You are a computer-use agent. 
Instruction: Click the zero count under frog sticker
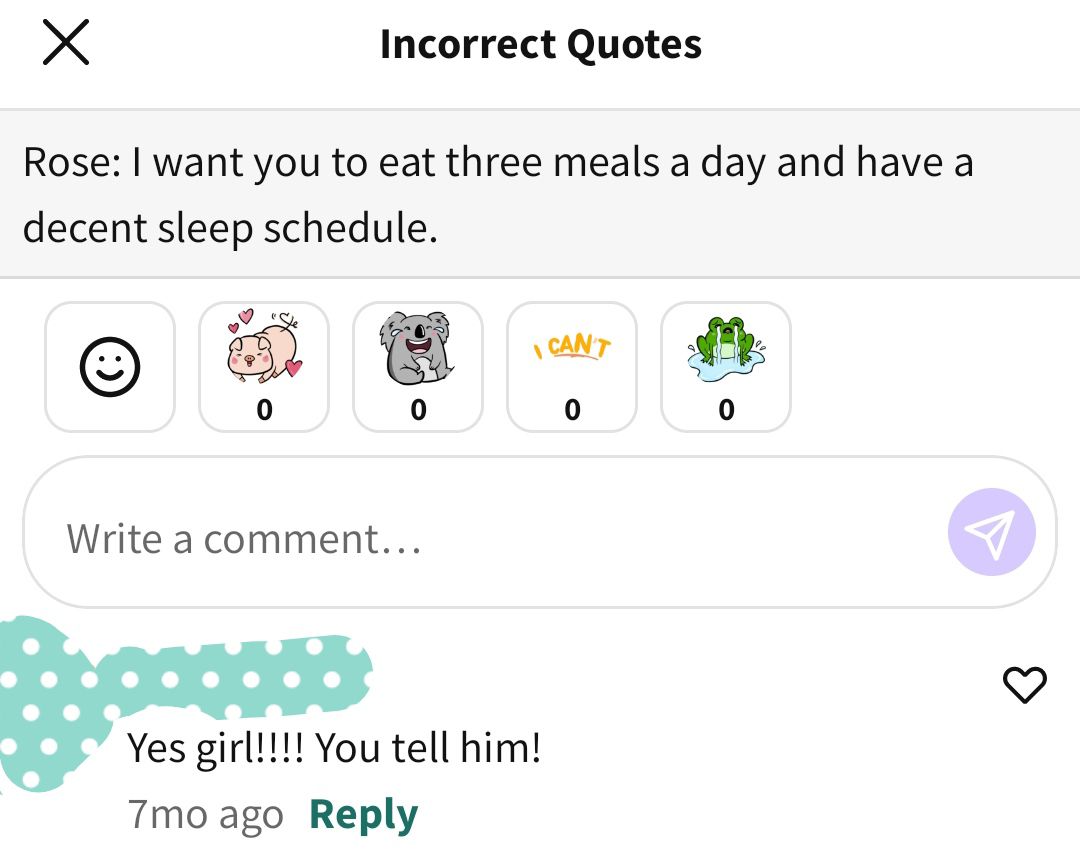(727, 410)
